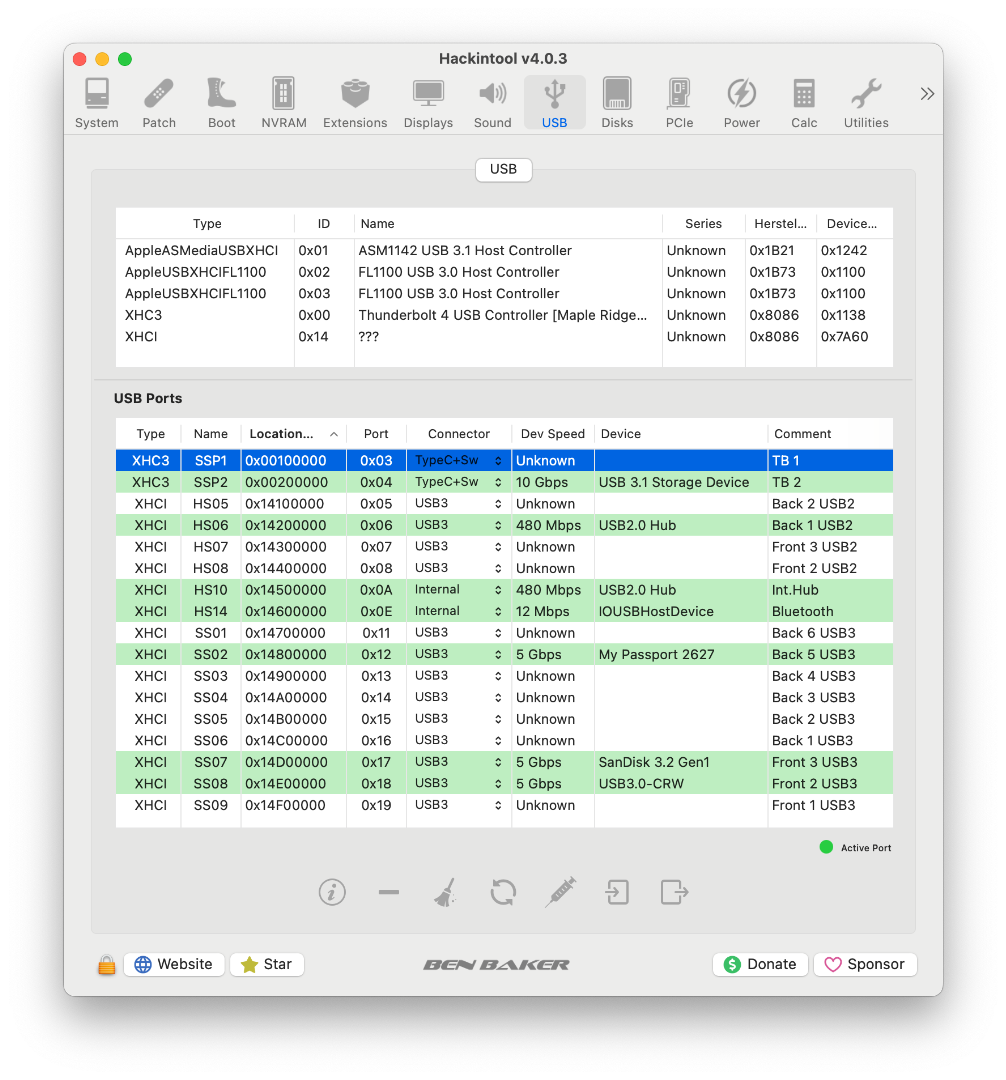Click the circular-arrows refresh icon
1006x1080 pixels.
click(503, 892)
